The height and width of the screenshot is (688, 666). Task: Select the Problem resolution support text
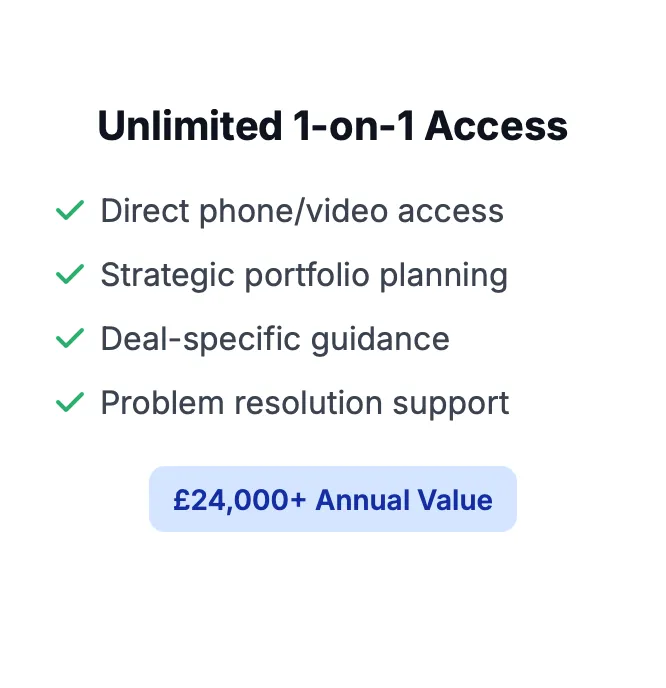(x=305, y=403)
